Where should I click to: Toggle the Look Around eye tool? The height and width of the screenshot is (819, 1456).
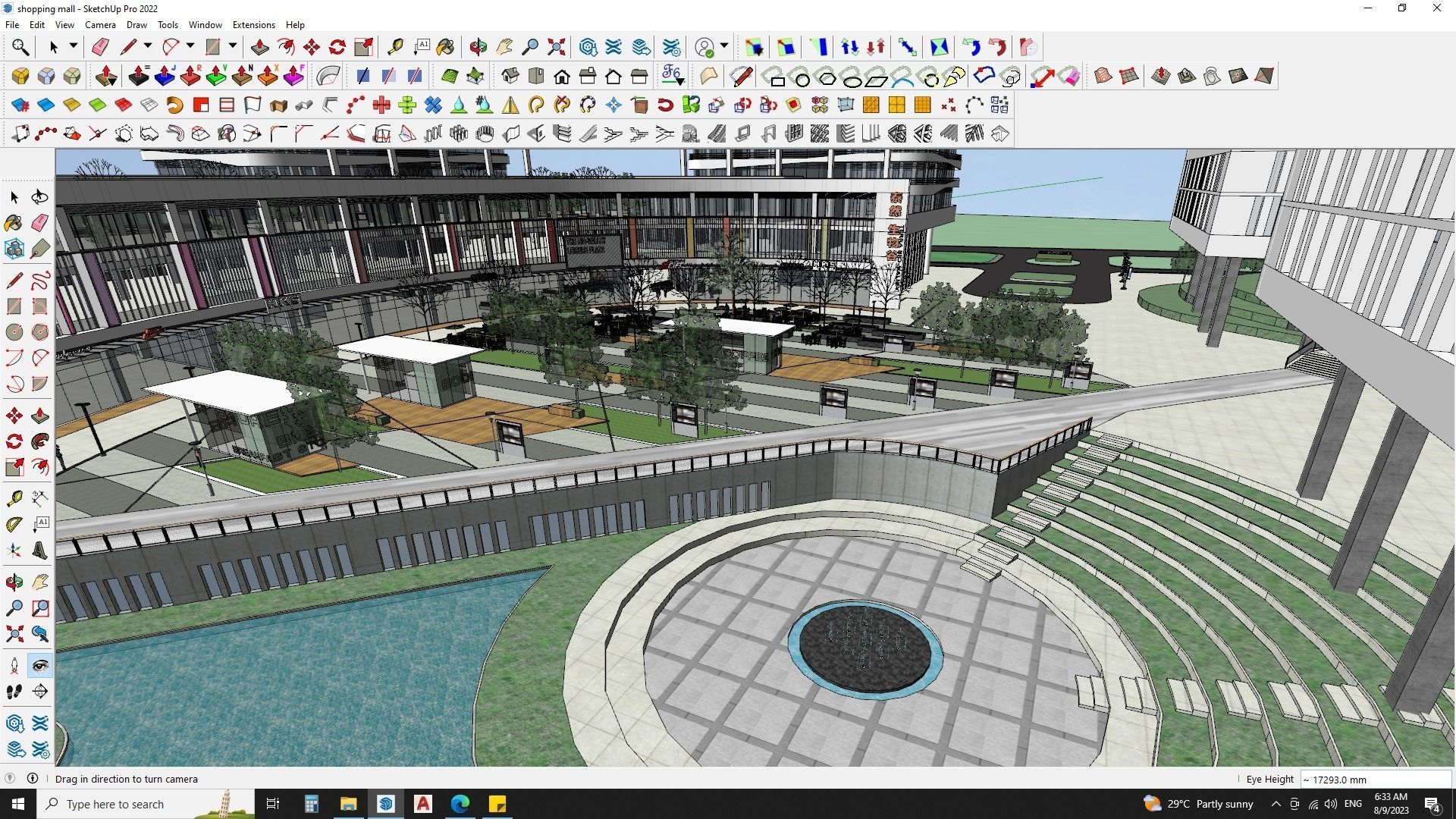tap(40, 666)
